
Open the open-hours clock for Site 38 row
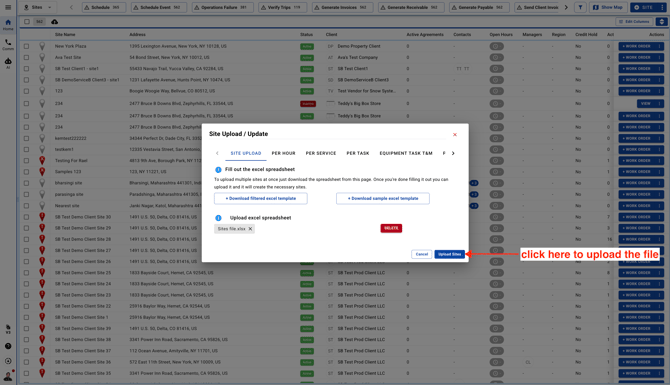[x=496, y=340]
